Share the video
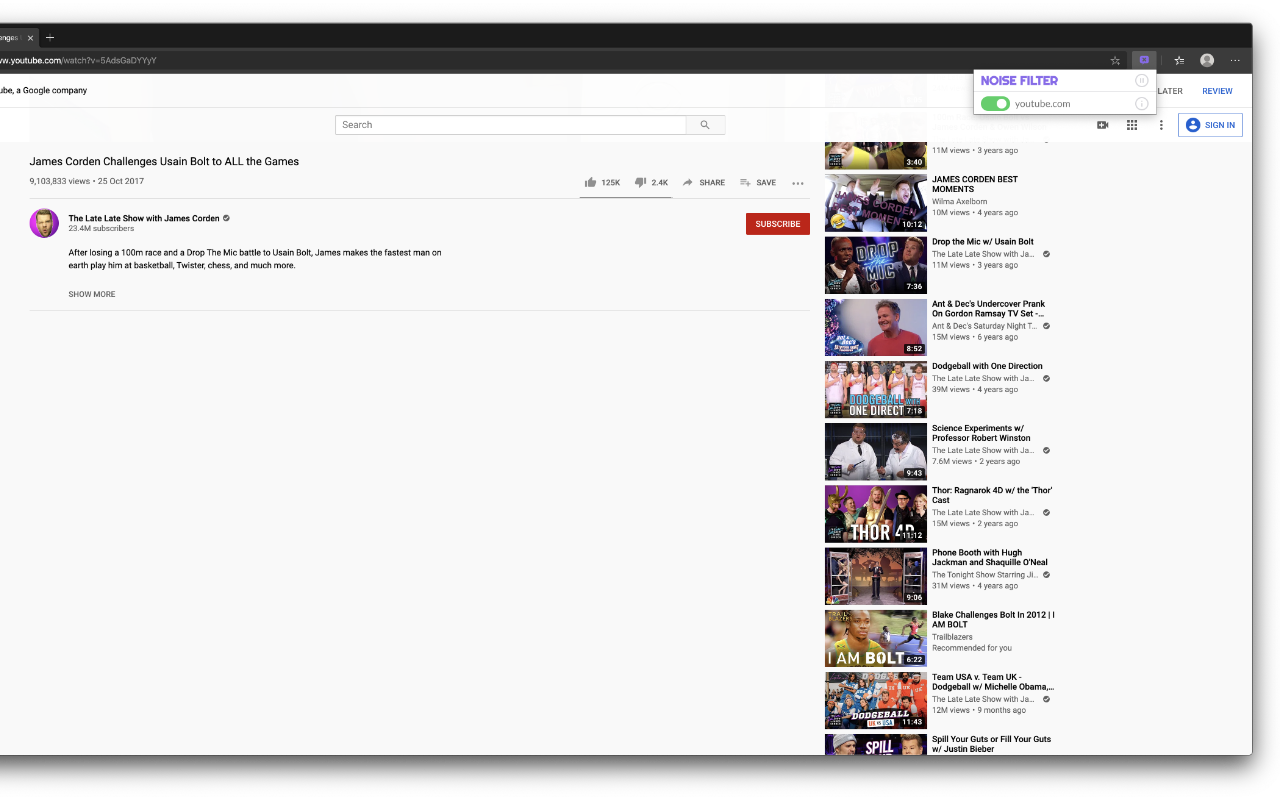Viewport: 1280px width, 800px height. 704,183
